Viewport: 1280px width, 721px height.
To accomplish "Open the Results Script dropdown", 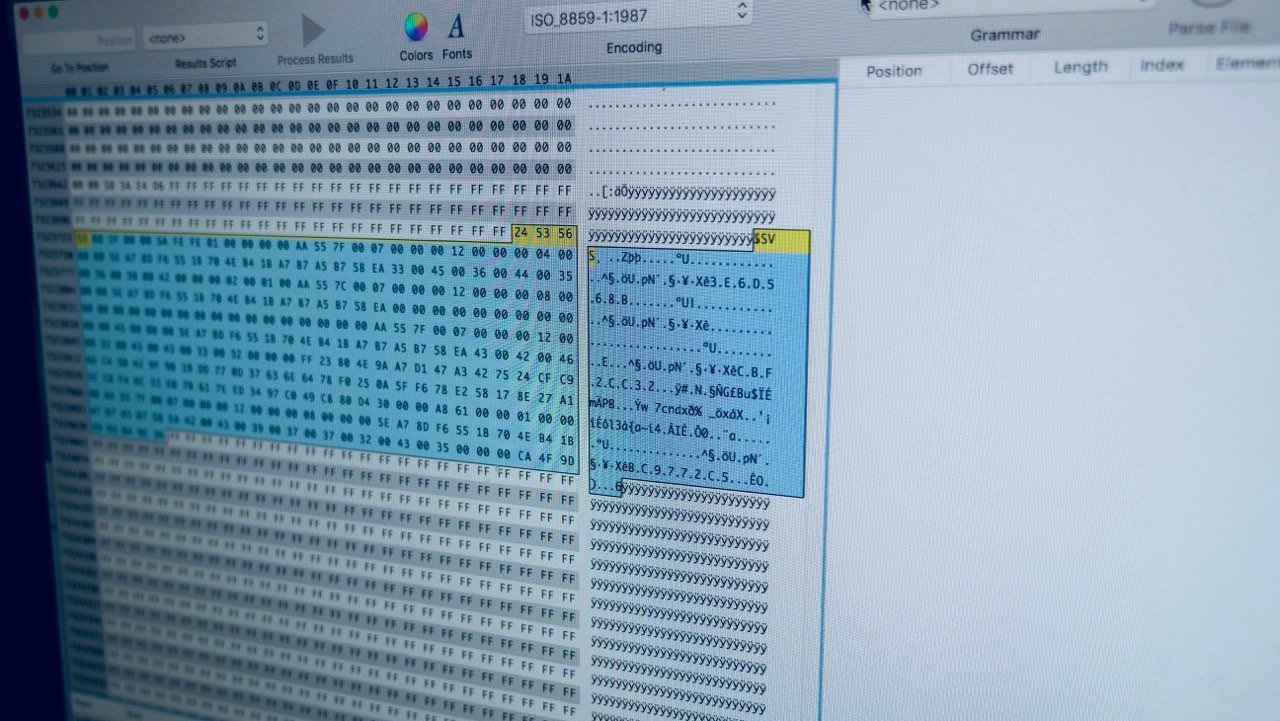I will coord(205,37).
